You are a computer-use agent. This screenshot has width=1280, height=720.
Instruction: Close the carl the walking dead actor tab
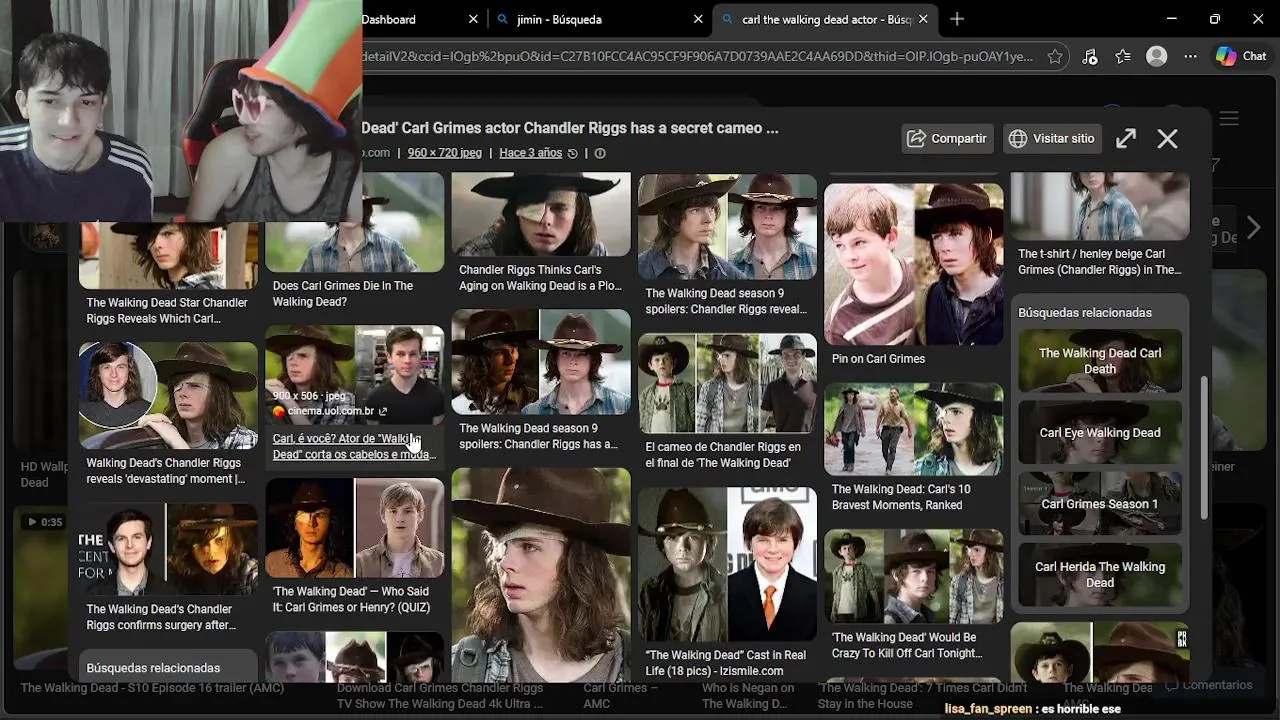923,19
